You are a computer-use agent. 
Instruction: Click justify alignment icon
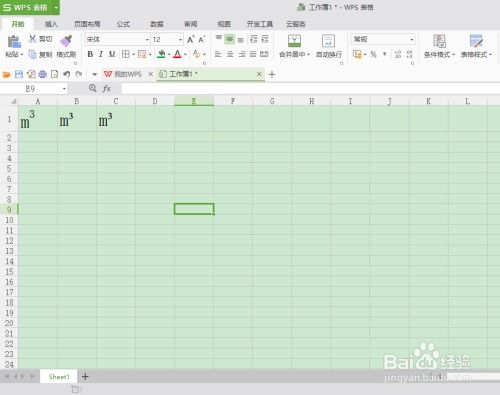pyautogui.click(x=253, y=54)
